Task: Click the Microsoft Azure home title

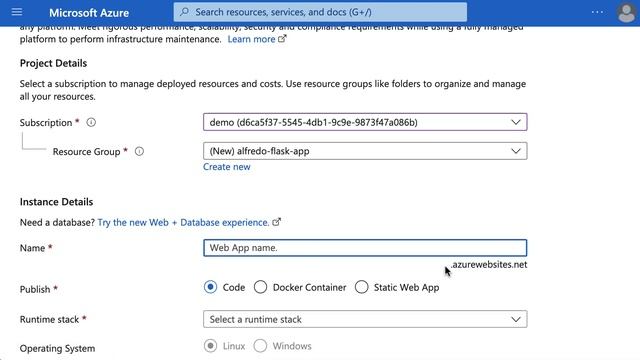Action: pyautogui.click(x=89, y=13)
